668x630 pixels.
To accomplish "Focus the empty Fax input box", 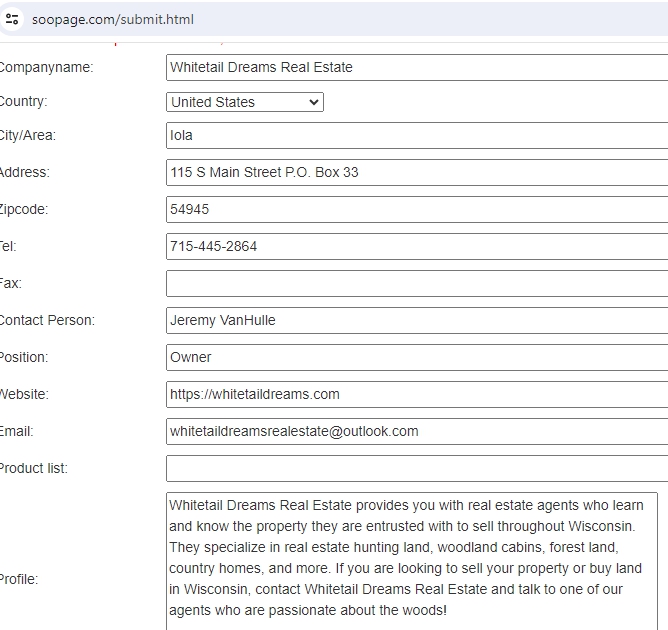I will point(416,283).
